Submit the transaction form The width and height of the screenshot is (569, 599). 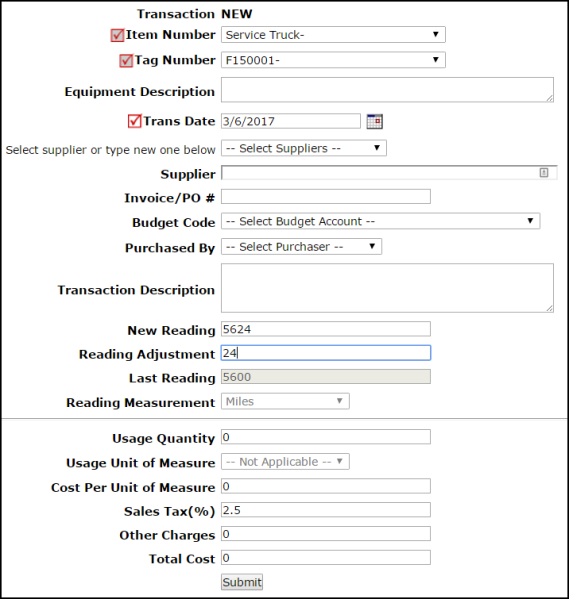242,582
